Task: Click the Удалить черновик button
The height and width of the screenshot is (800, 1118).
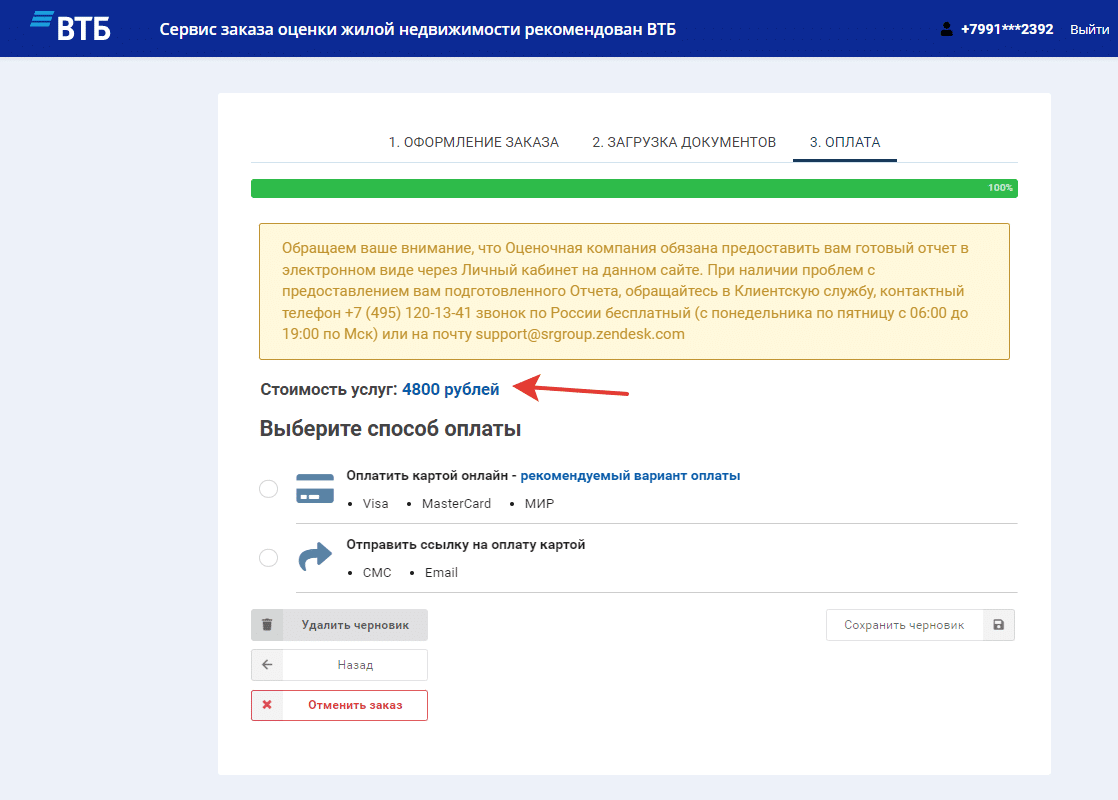Action: point(339,625)
